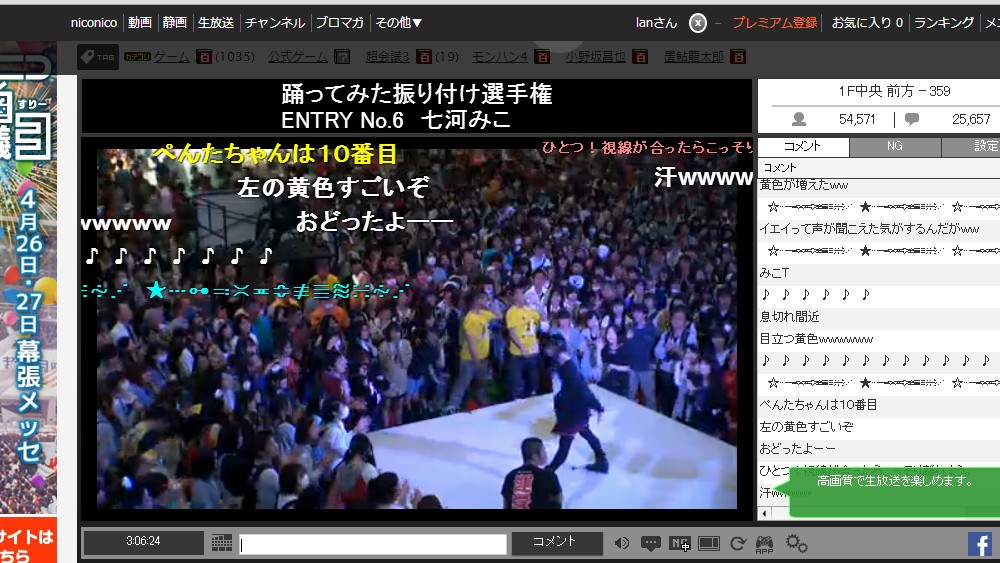Submit with the コメント button
The image size is (1000, 563).
click(x=557, y=543)
